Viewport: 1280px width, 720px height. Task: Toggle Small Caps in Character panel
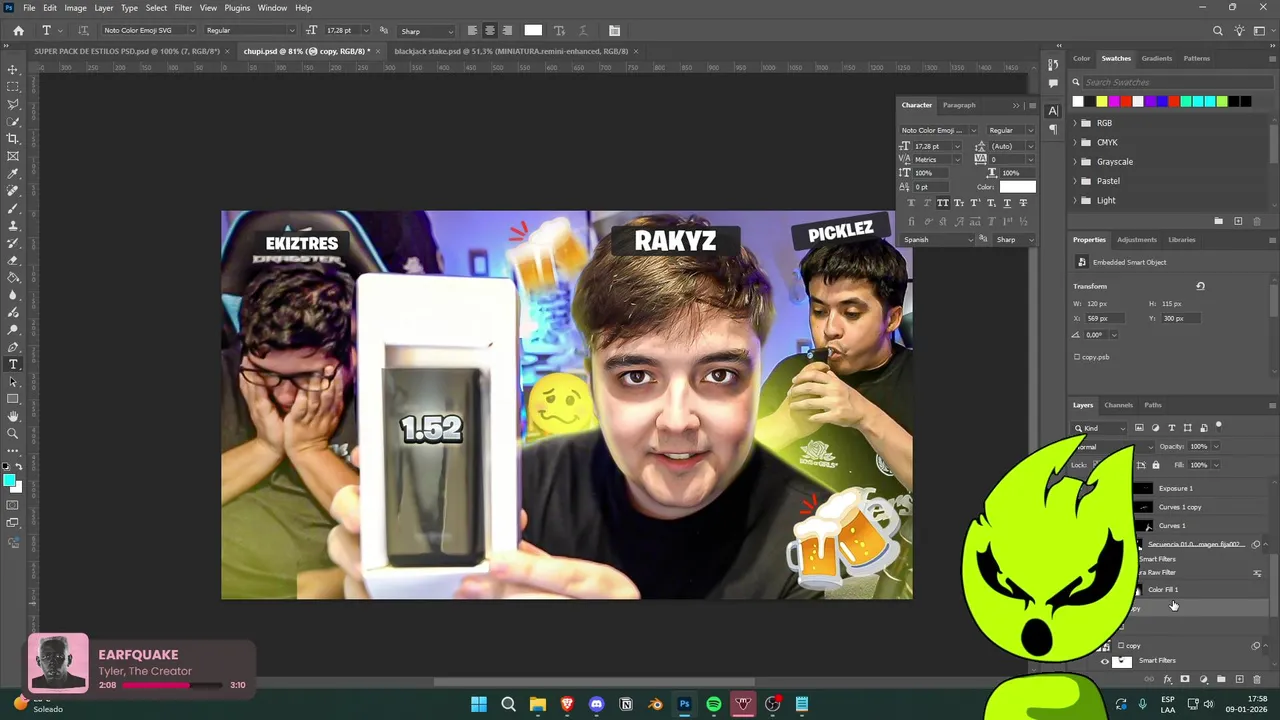click(x=958, y=203)
